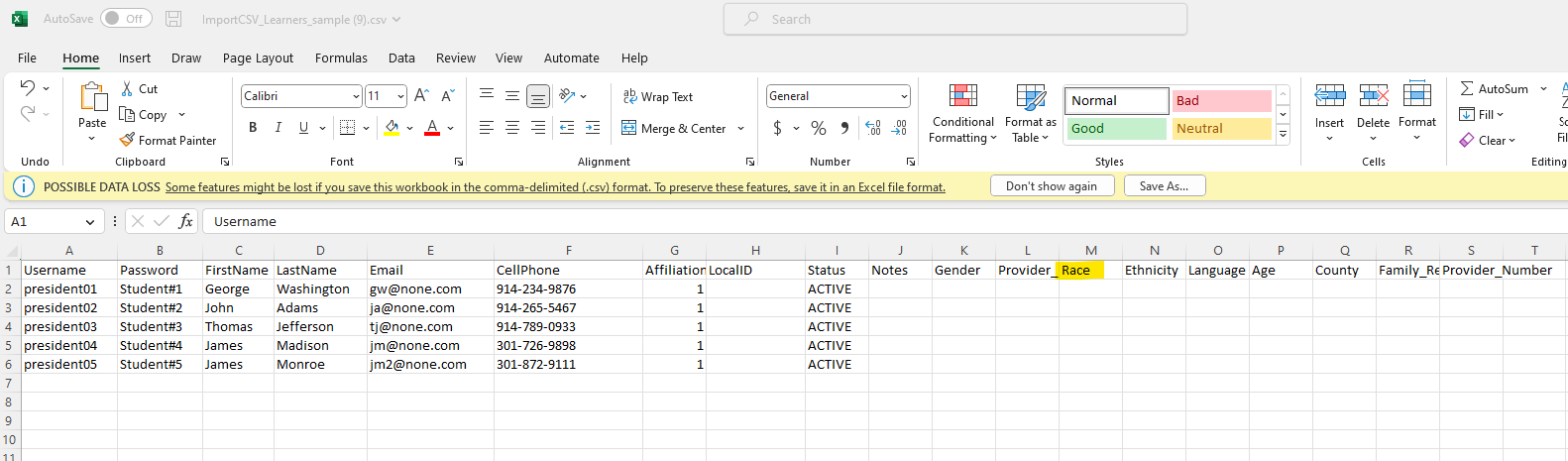
Task: Apply Bold formatting
Action: pos(253,128)
